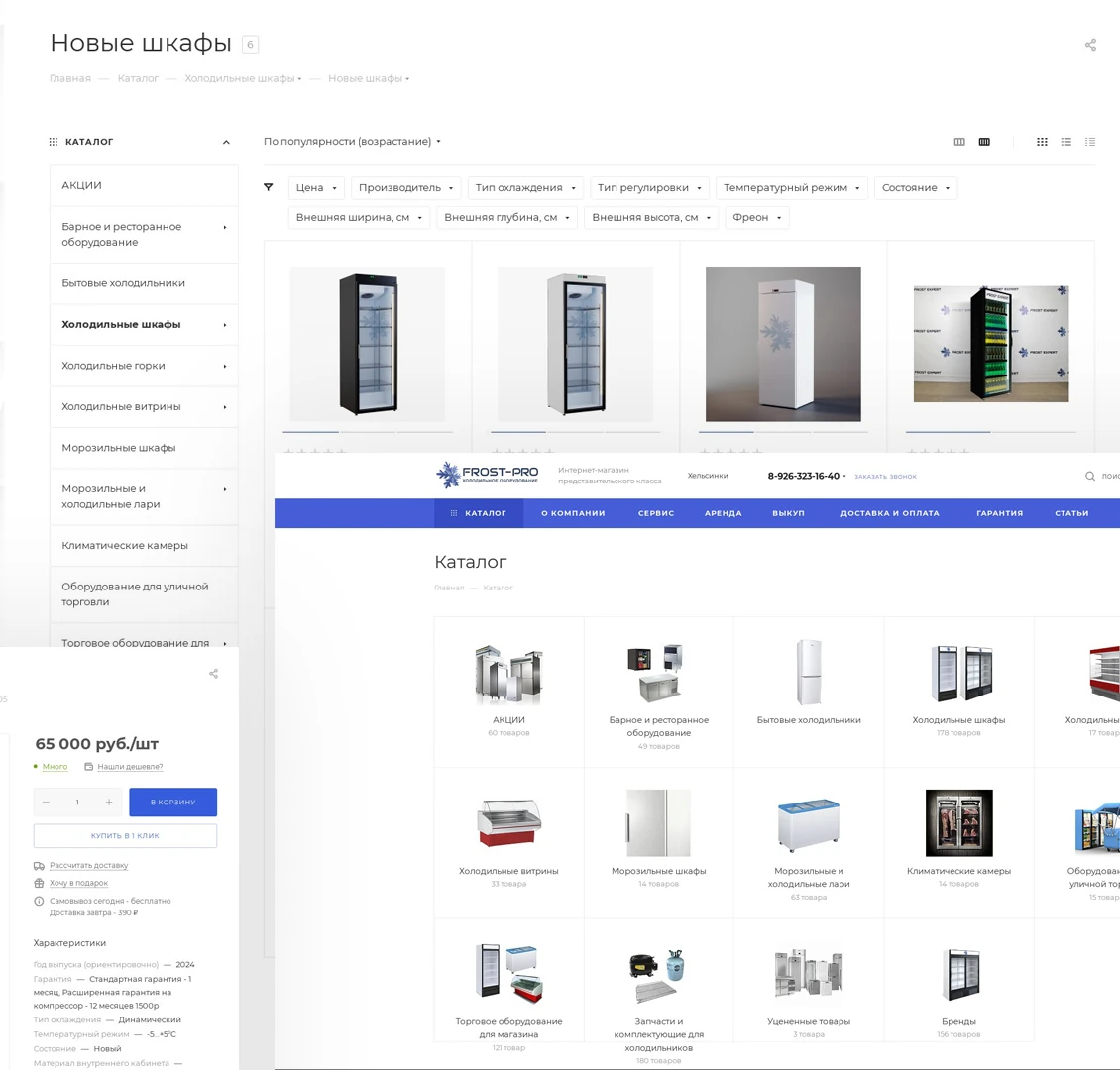Screen dimensions: 1120x1070
Task: Open ГАРАНТИЯ in navigation bar
Action: [999, 513]
